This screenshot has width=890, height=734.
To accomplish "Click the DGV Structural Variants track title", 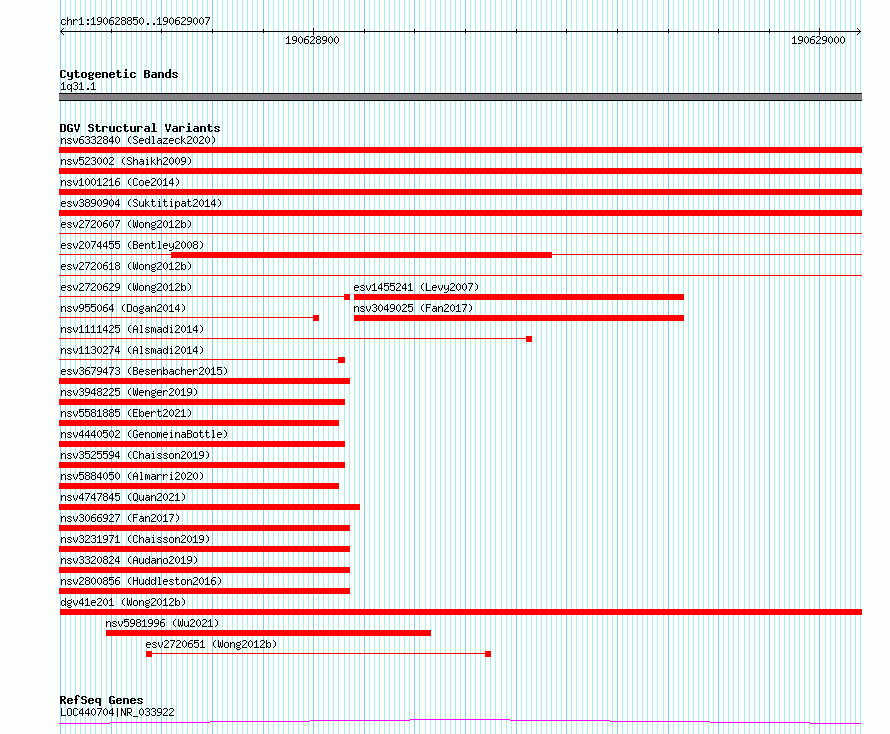I will tap(140, 128).
